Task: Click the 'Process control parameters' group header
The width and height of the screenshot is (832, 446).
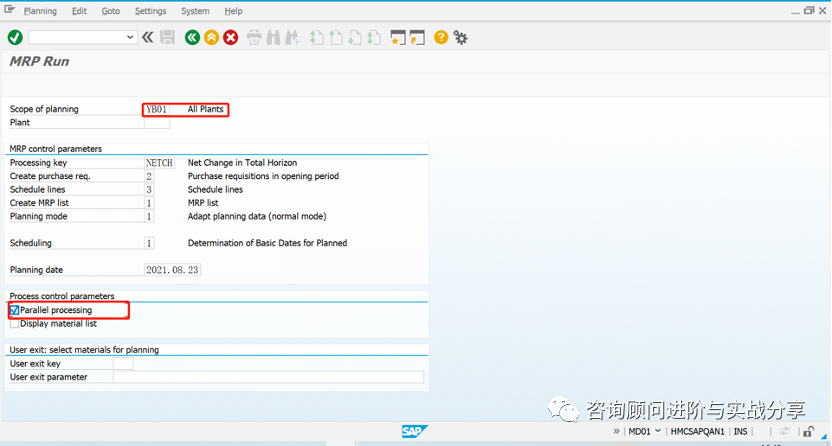Action: (x=62, y=296)
